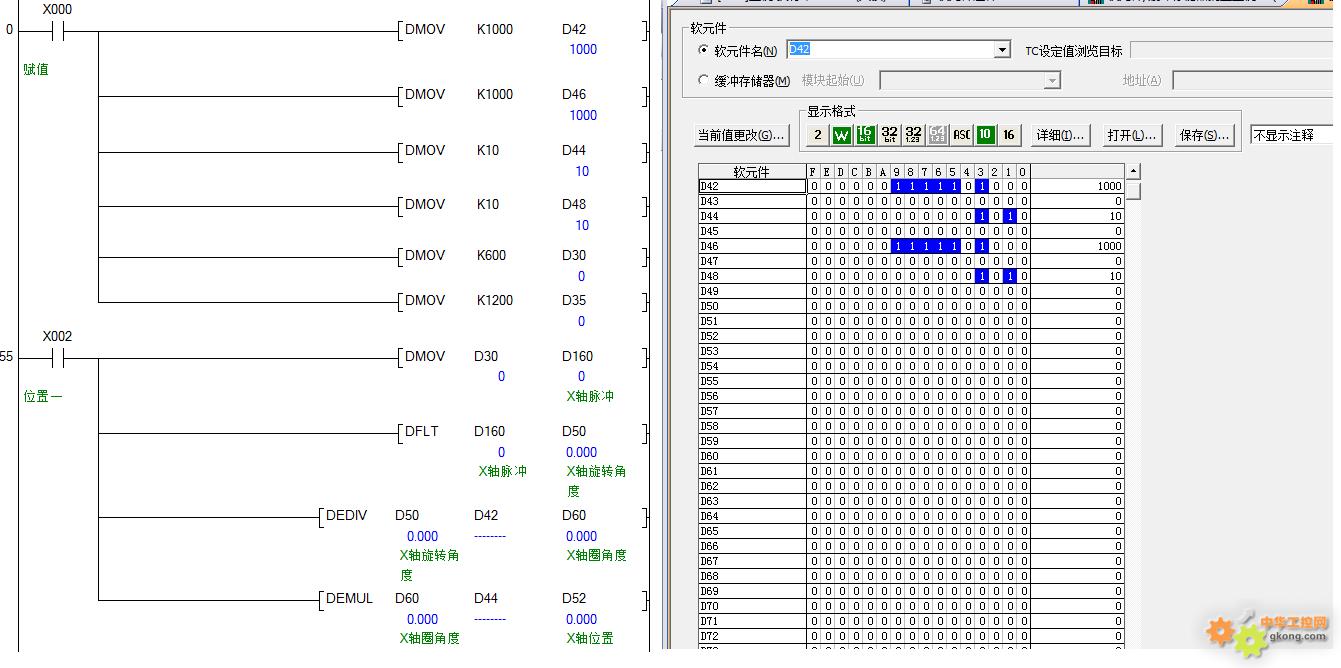Select ASCII character display format icon
The height and width of the screenshot is (668, 1341).
coord(961,135)
